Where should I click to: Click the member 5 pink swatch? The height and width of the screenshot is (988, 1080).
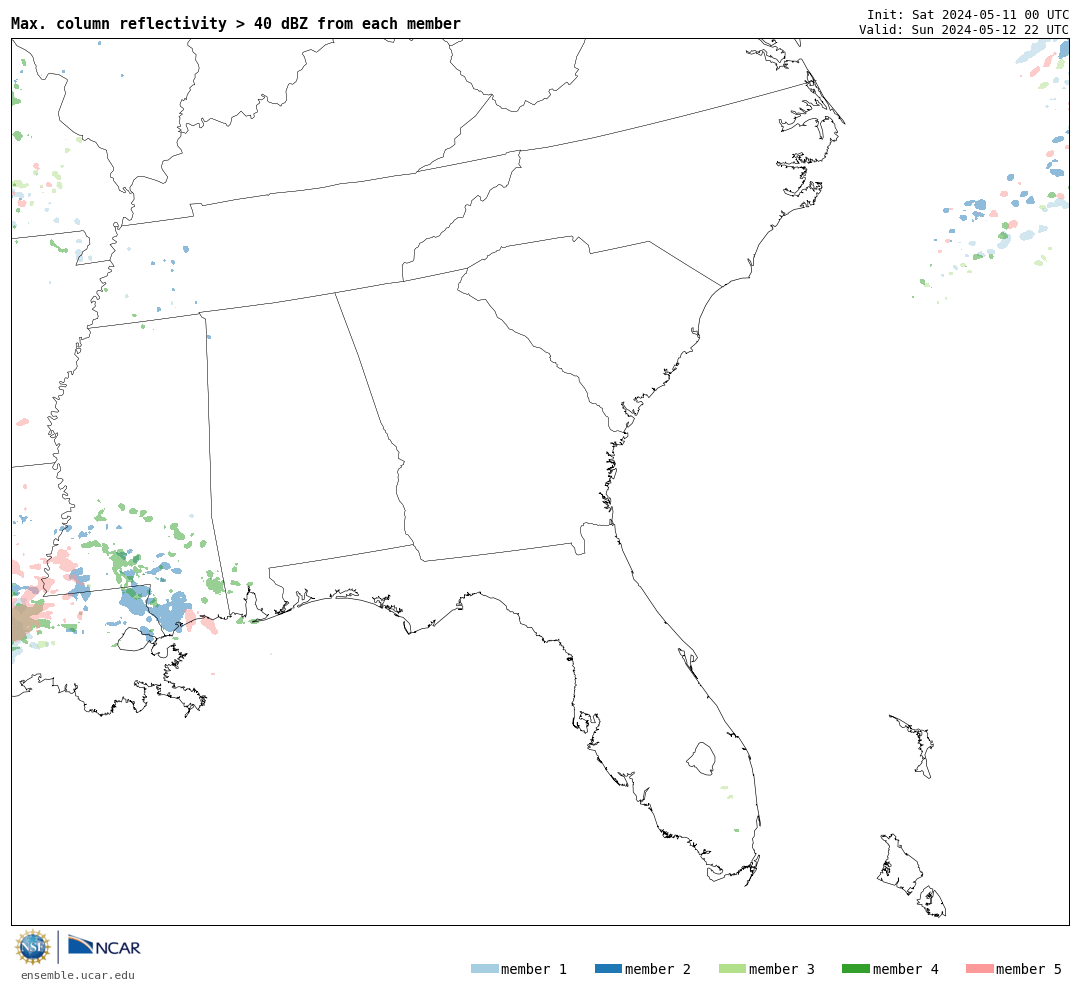[979, 969]
